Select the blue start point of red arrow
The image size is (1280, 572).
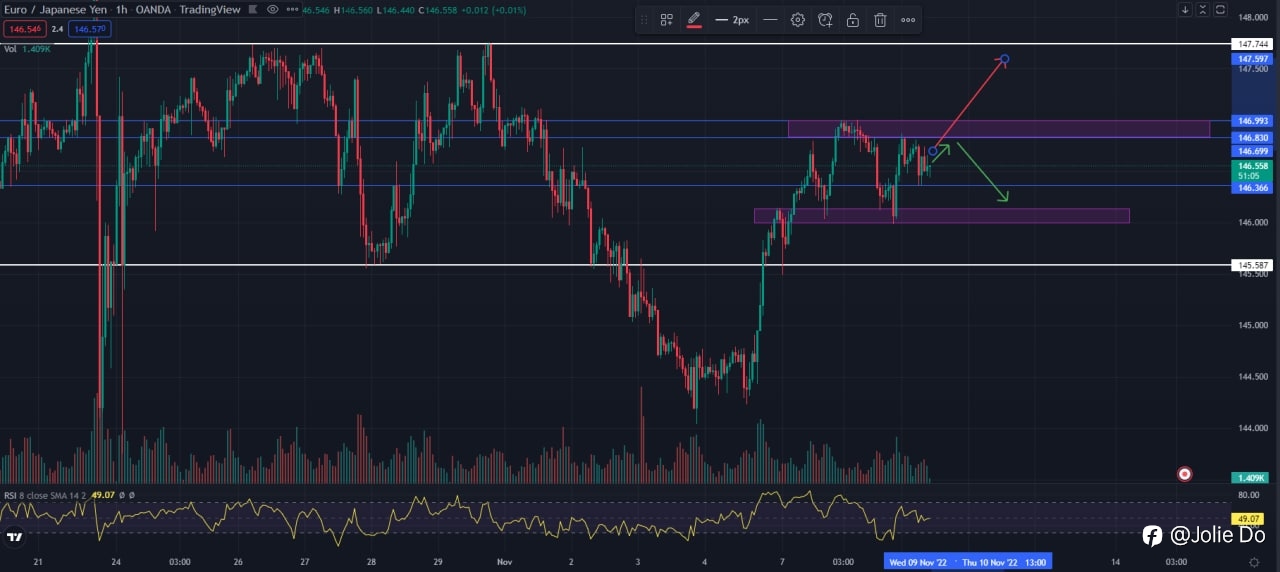(933, 151)
